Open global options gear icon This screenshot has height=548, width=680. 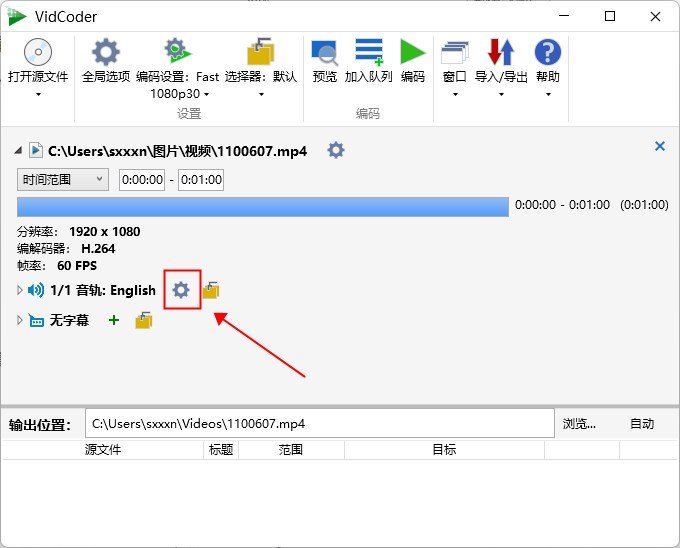106,52
